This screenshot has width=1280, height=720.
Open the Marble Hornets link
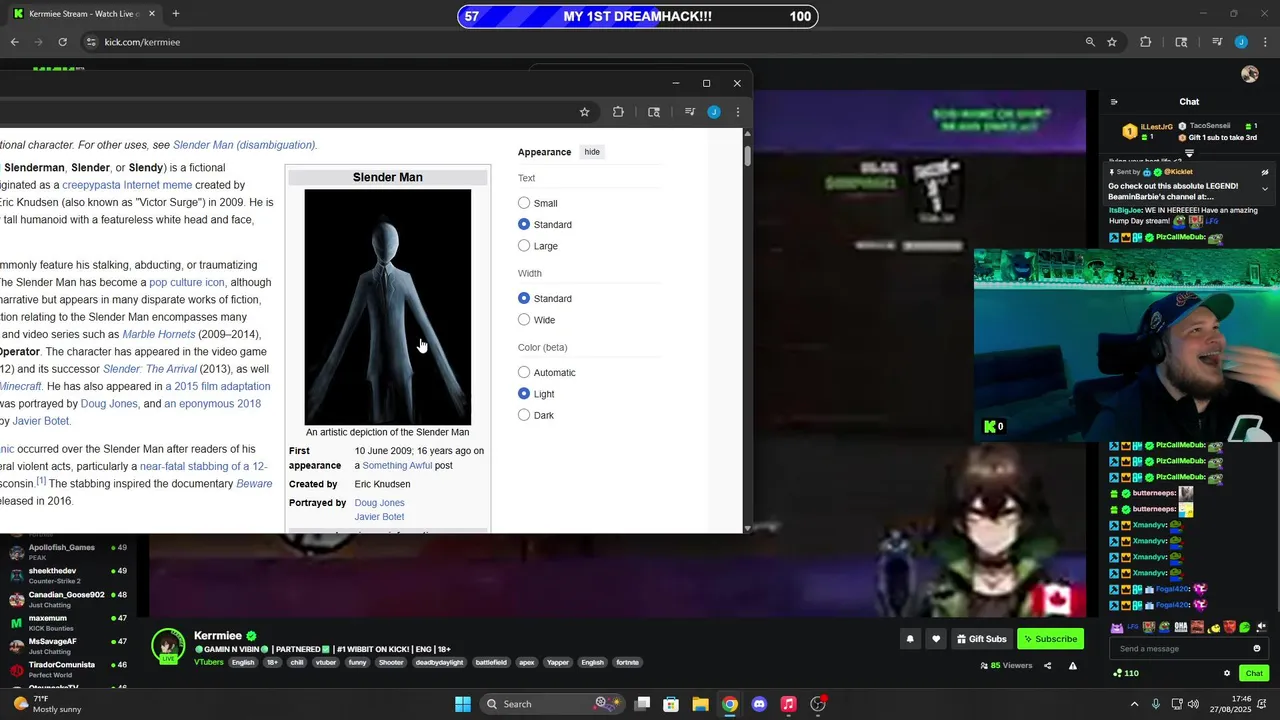(x=158, y=334)
